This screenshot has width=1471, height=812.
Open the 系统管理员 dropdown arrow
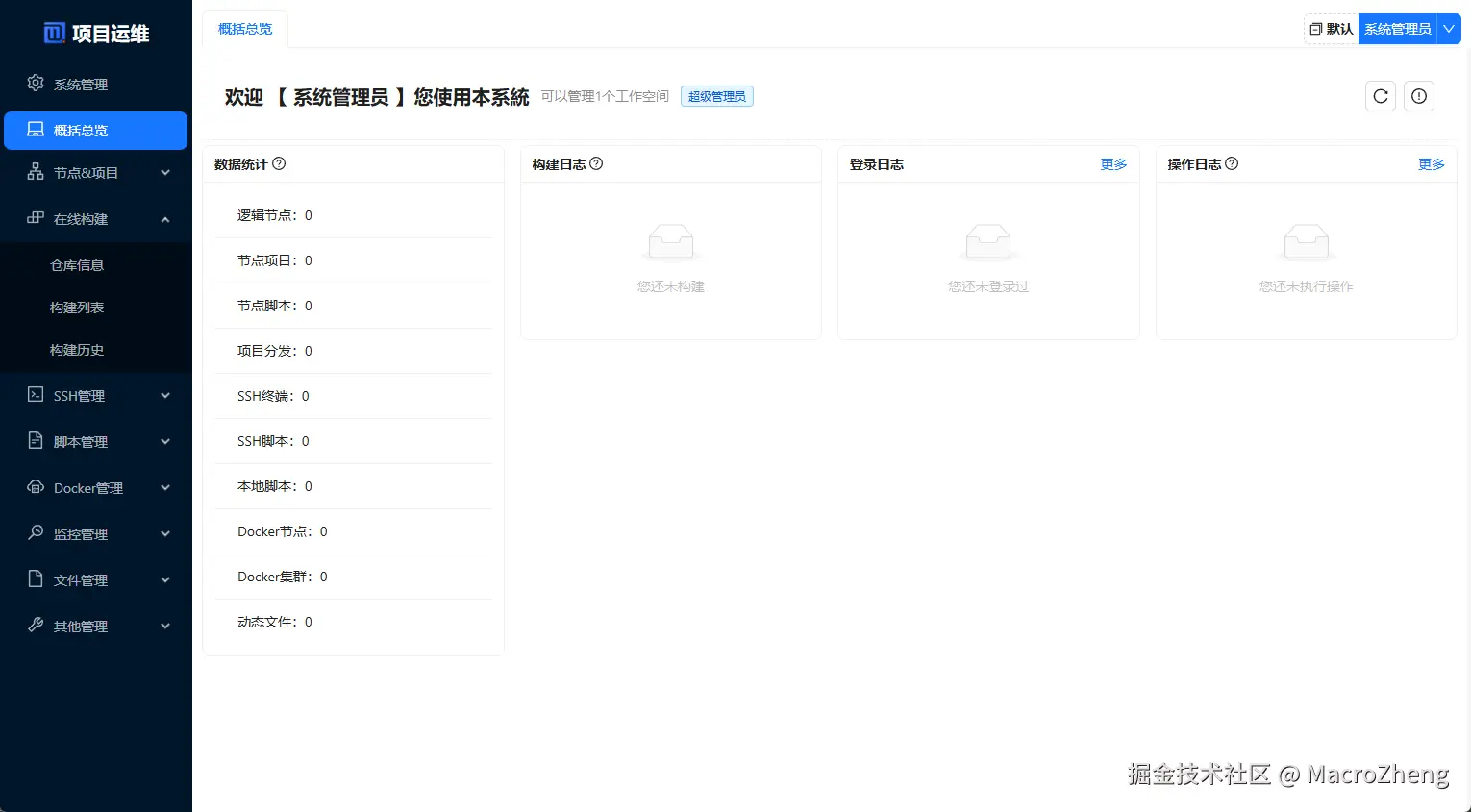pyautogui.click(x=1449, y=29)
